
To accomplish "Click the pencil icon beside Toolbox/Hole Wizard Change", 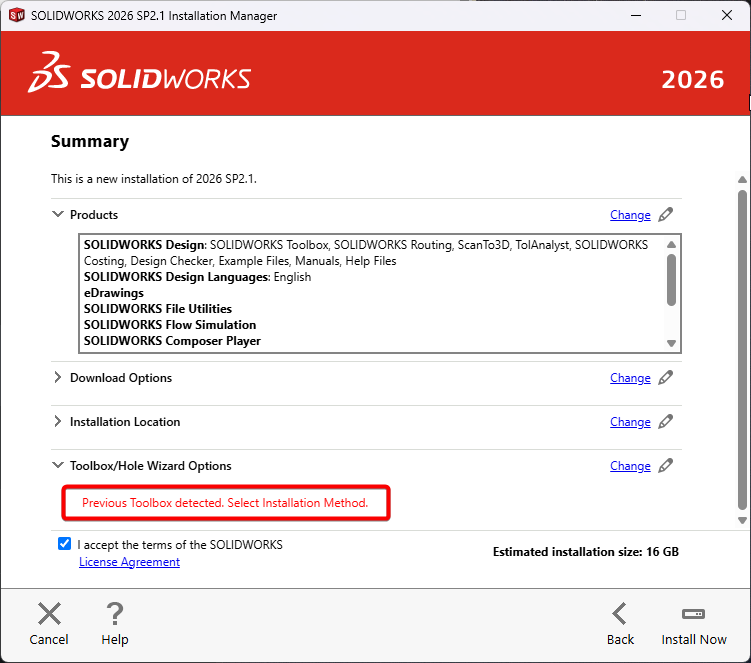I will [665, 466].
